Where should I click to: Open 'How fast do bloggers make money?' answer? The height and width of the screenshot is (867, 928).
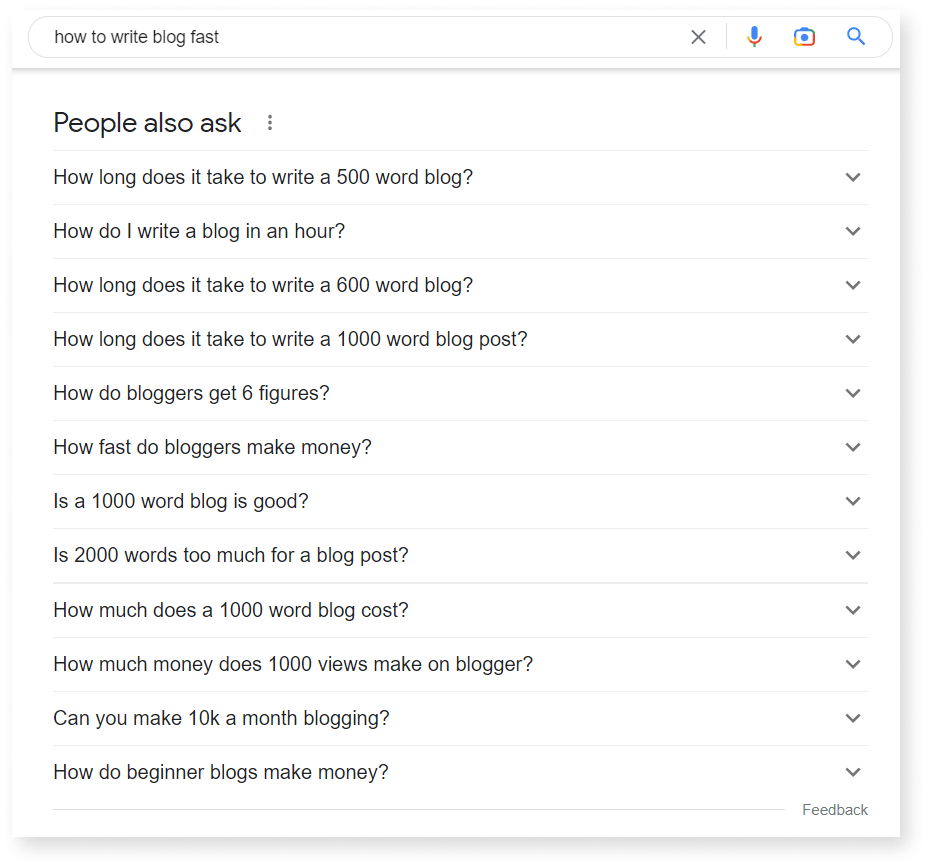coord(212,447)
